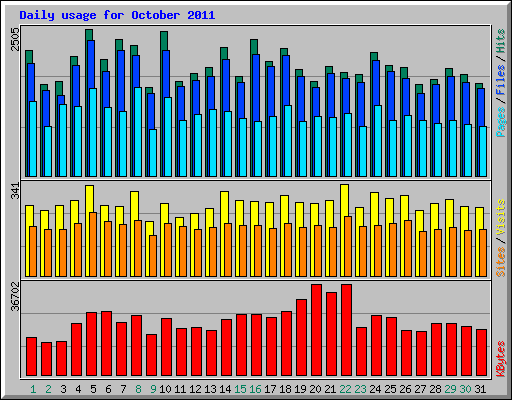The height and width of the screenshot is (400, 512).
Task: Click day label 24 on the axis
Action: coord(375,389)
